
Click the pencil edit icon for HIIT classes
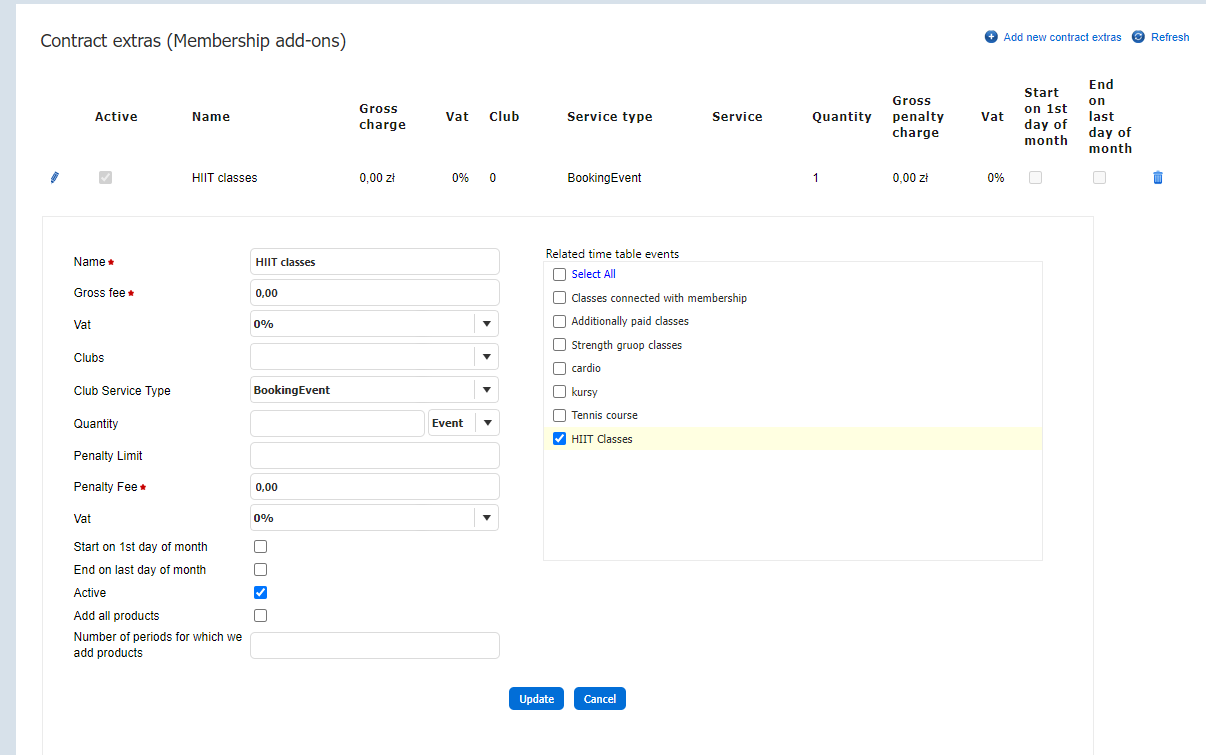55,178
